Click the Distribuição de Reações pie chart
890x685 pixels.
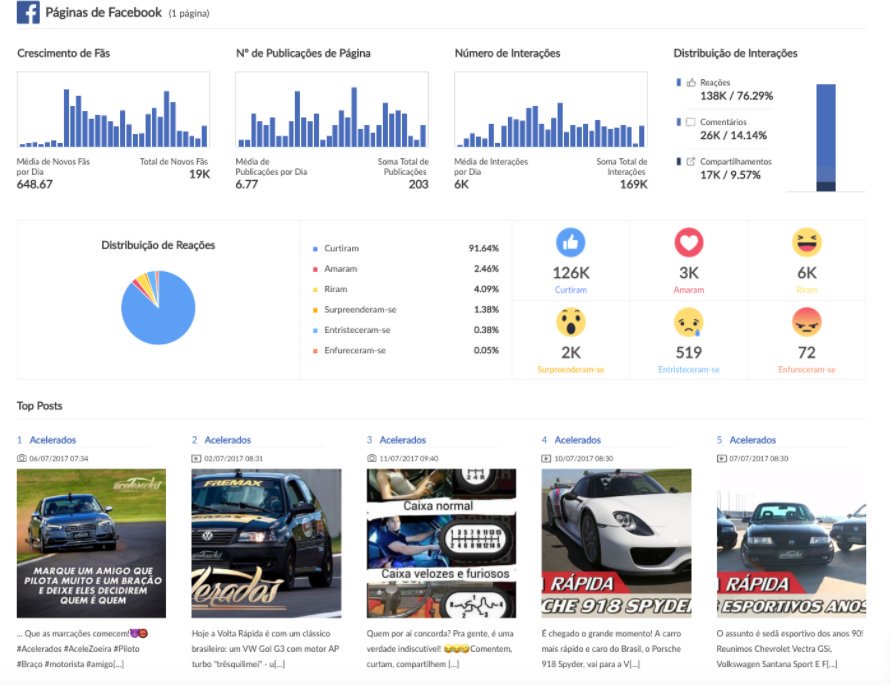(x=158, y=308)
